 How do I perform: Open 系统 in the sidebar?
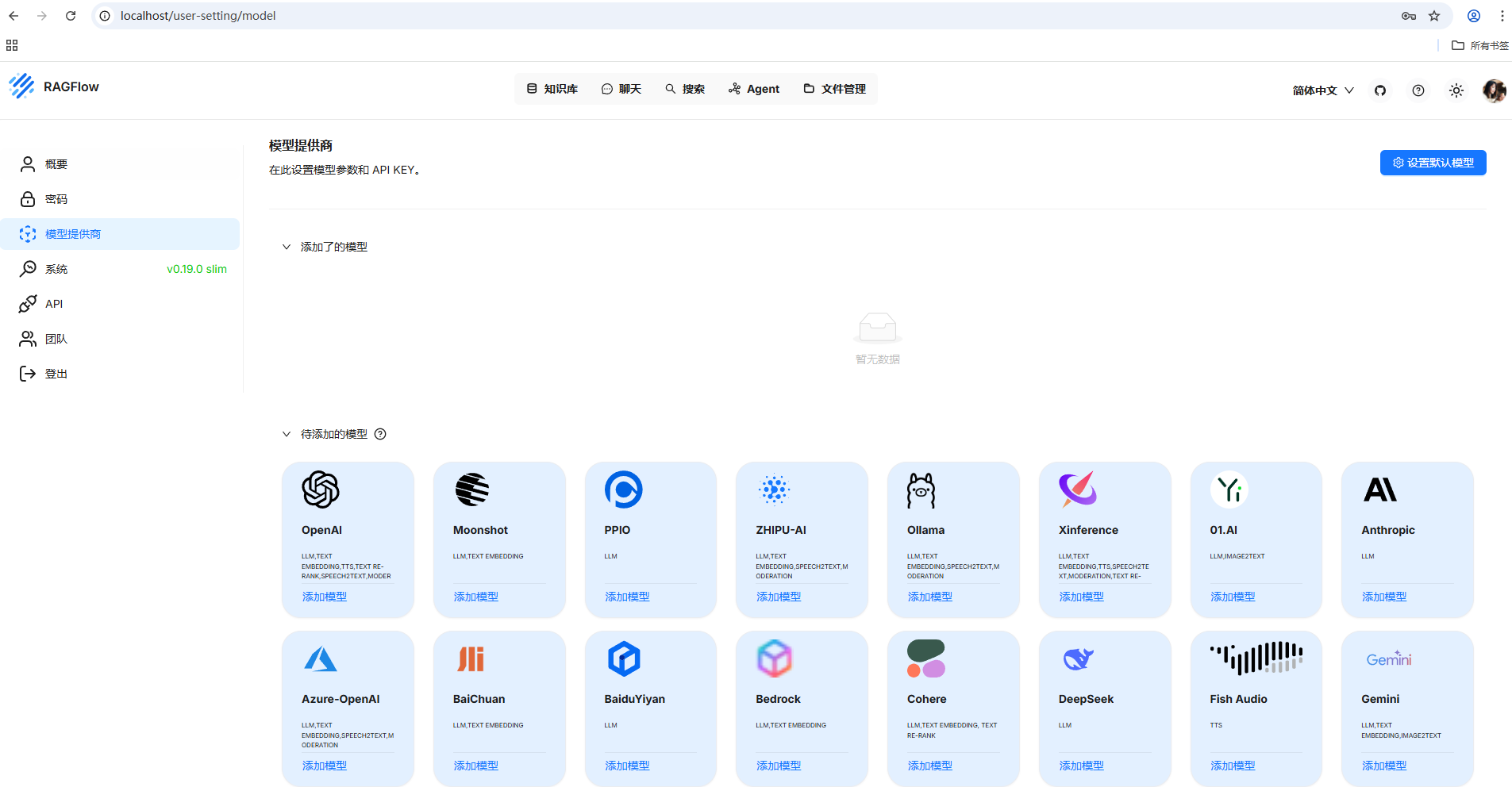(120, 269)
